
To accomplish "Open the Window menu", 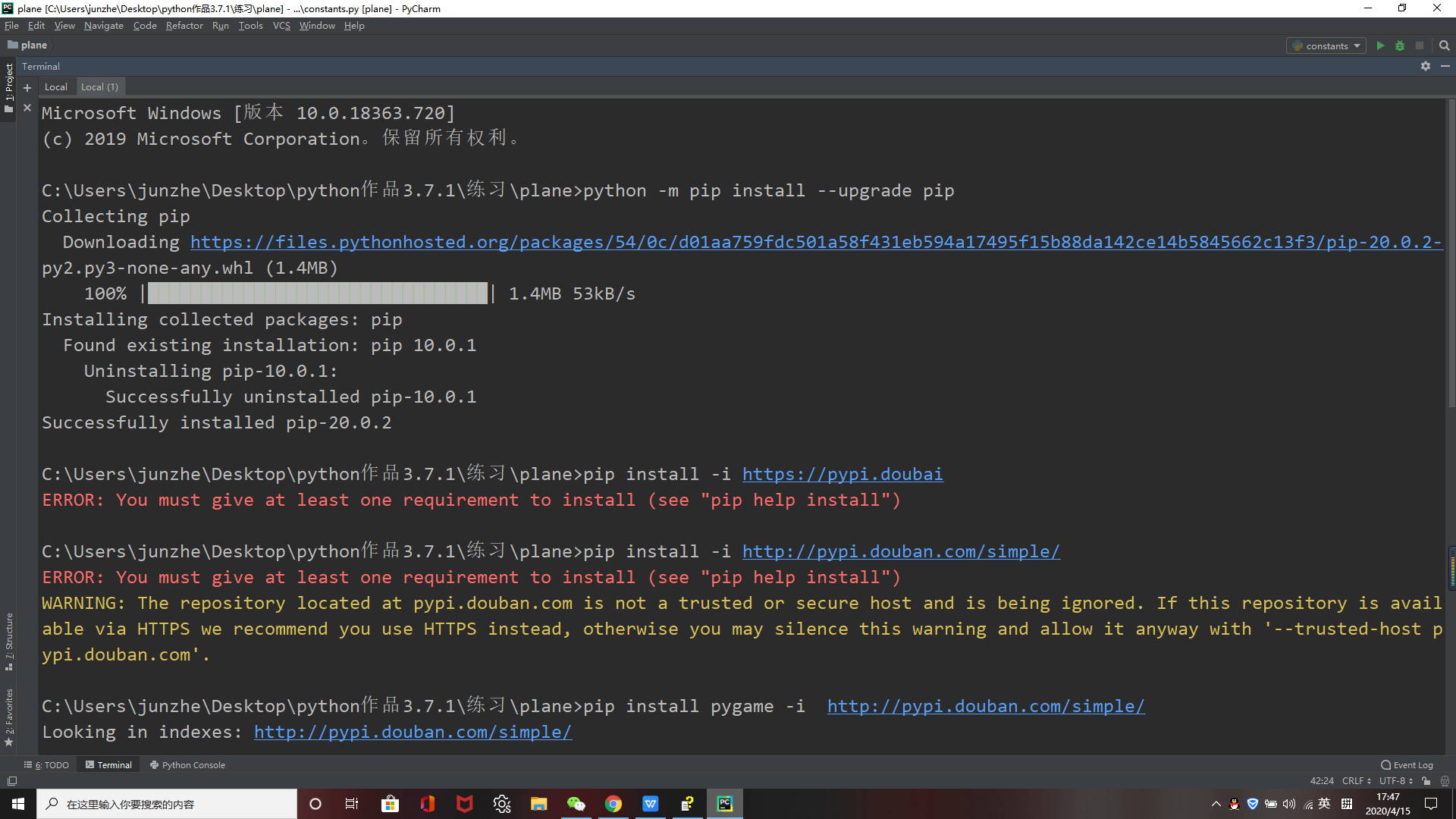I will click(x=317, y=26).
